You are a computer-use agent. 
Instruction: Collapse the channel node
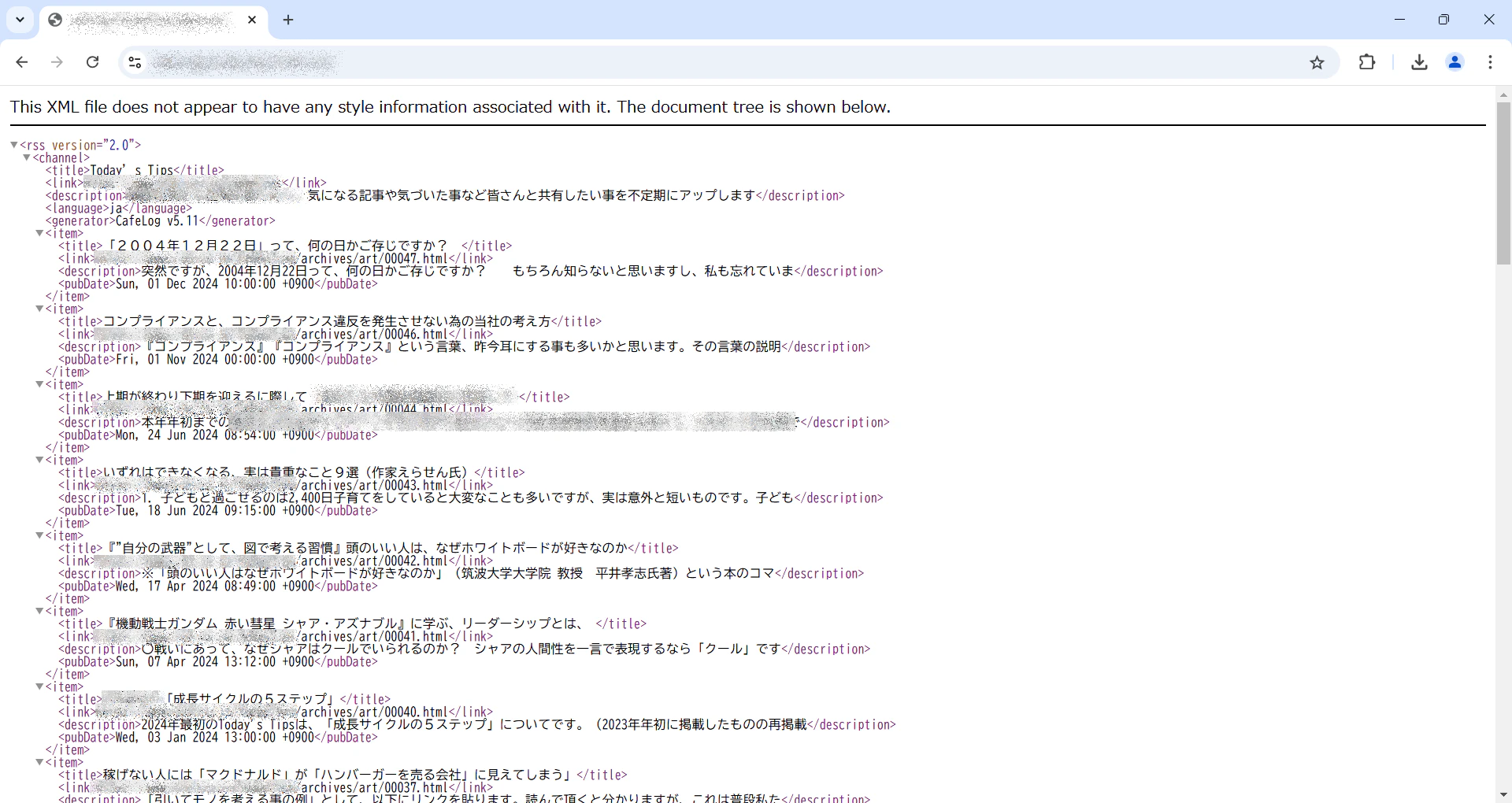27,157
